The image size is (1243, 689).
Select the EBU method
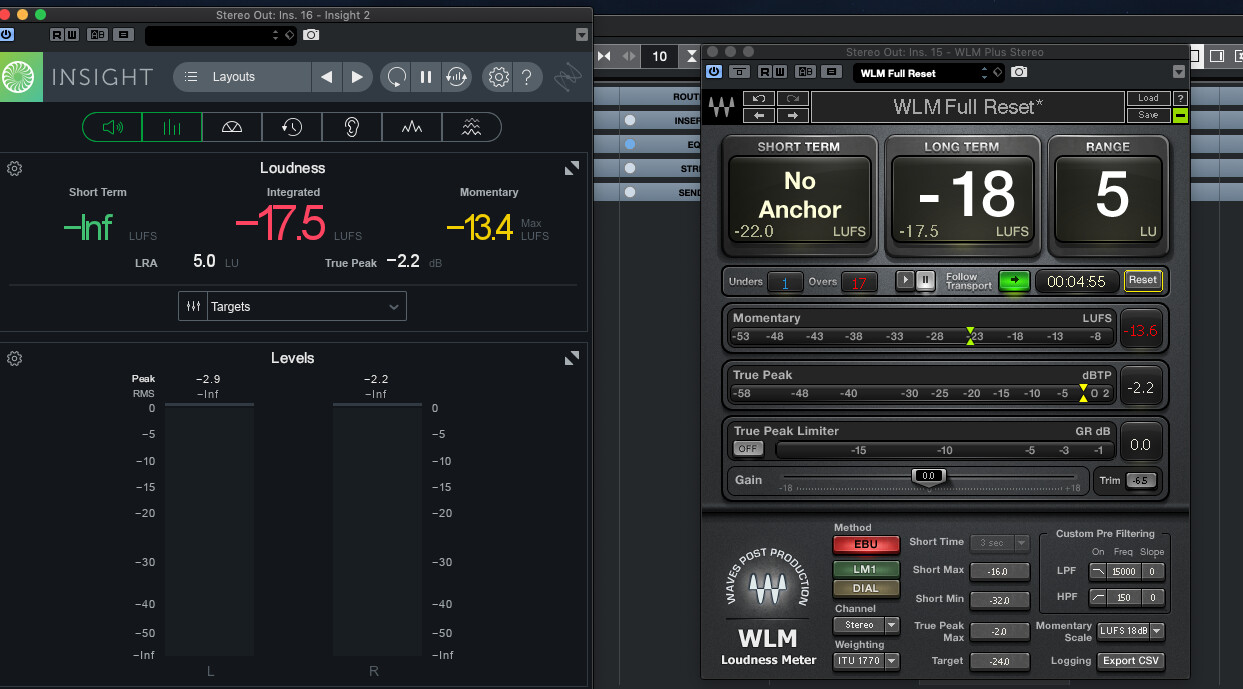[865, 545]
